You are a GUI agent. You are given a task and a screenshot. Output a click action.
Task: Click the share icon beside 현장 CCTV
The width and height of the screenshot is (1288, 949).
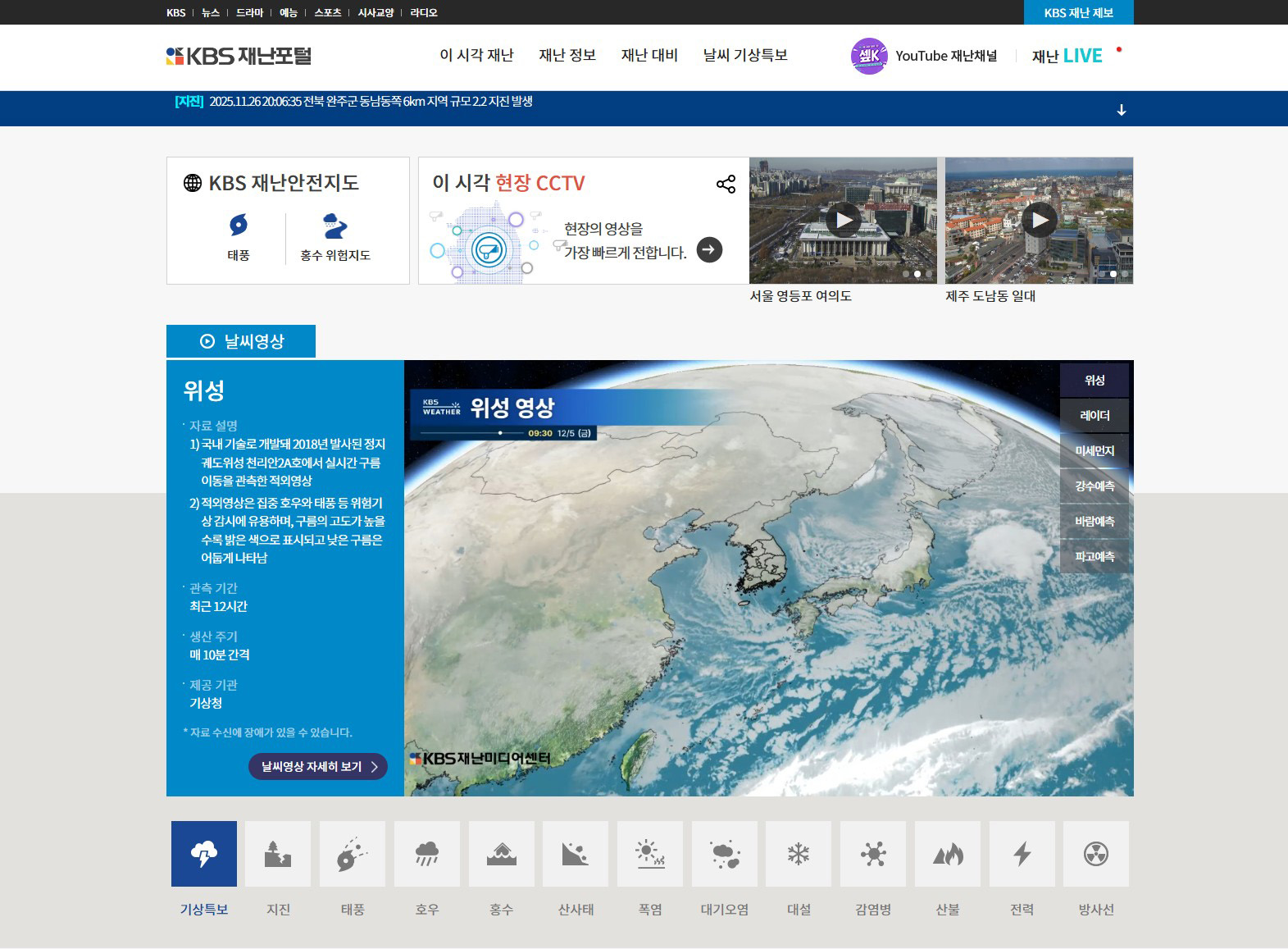[x=726, y=184]
